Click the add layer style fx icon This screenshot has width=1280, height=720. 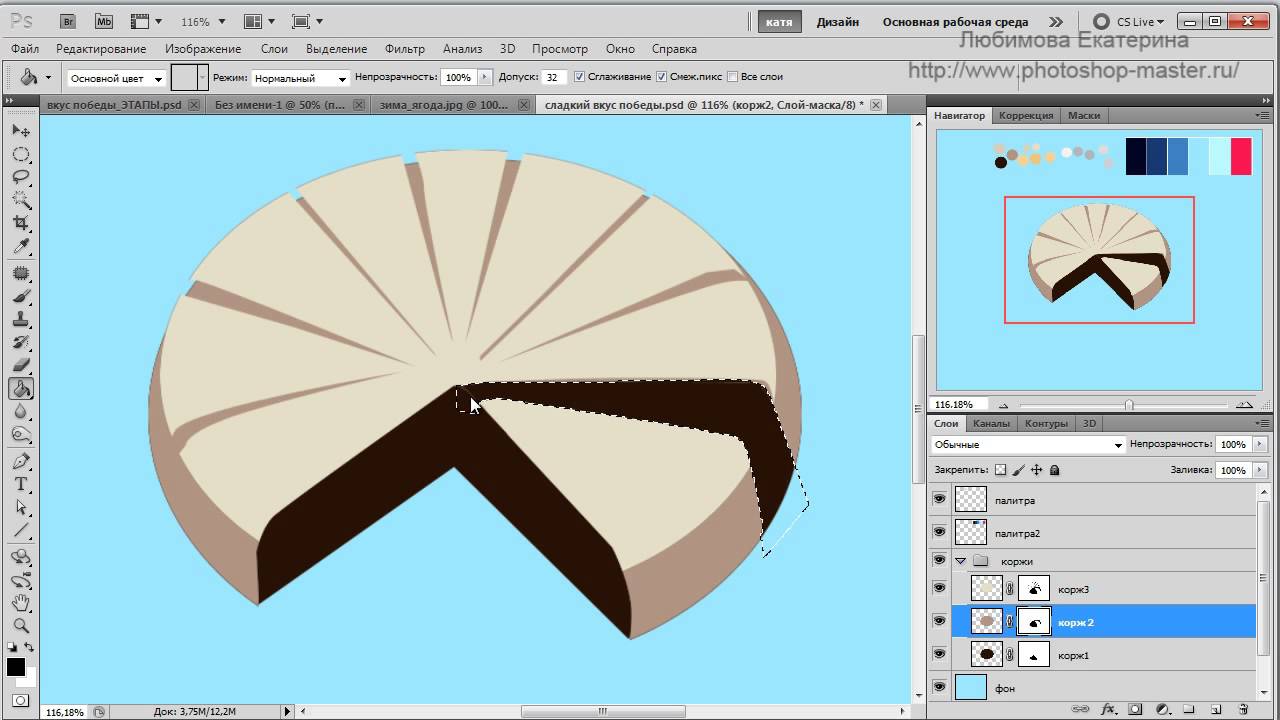click(x=1108, y=709)
